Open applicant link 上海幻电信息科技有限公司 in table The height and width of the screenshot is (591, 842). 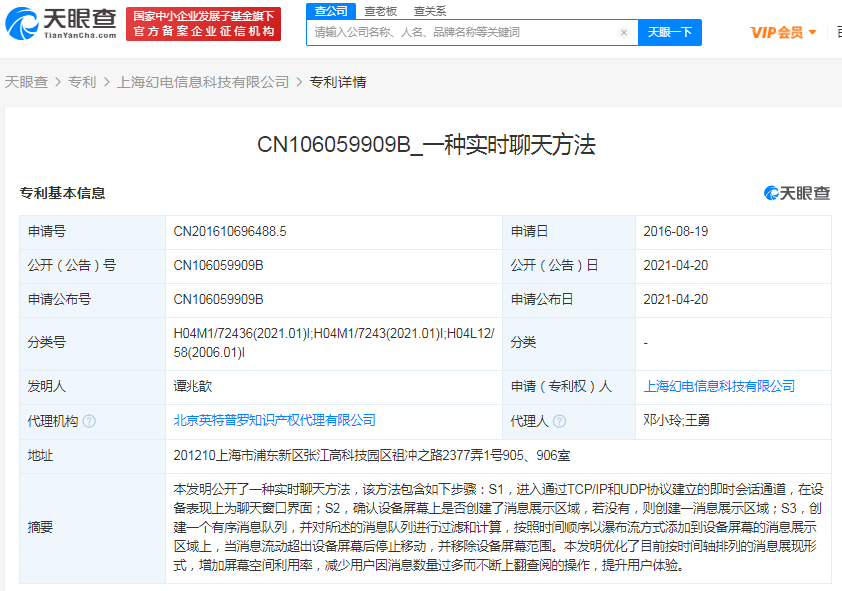(x=719, y=386)
